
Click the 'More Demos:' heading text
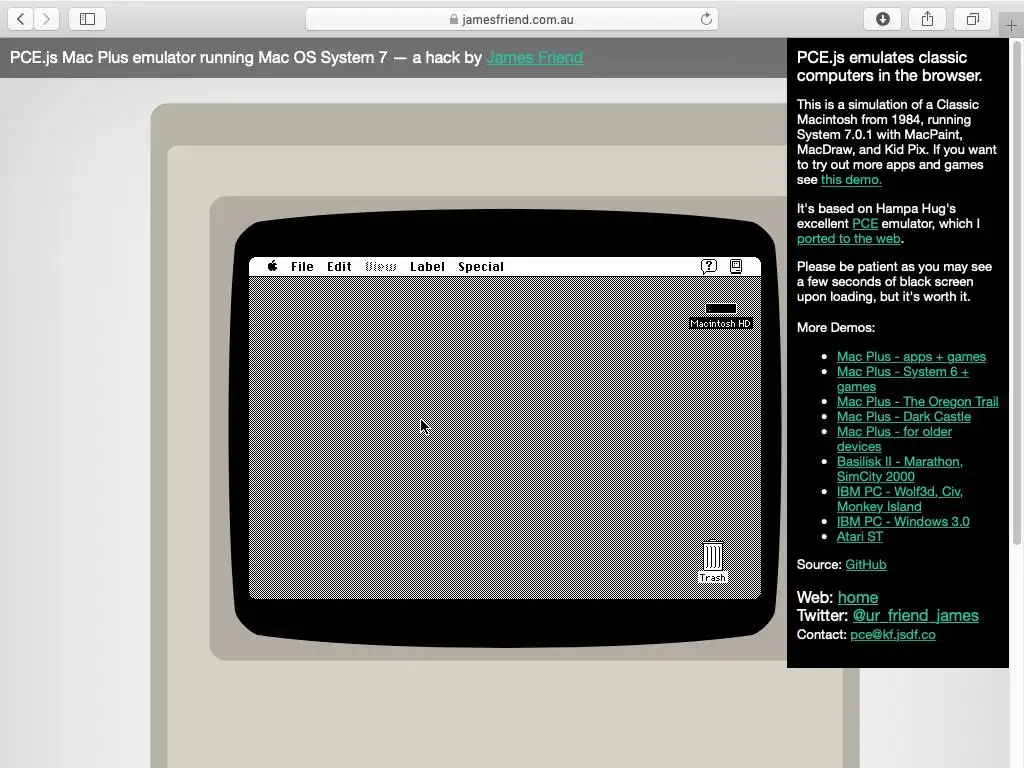click(x=836, y=328)
